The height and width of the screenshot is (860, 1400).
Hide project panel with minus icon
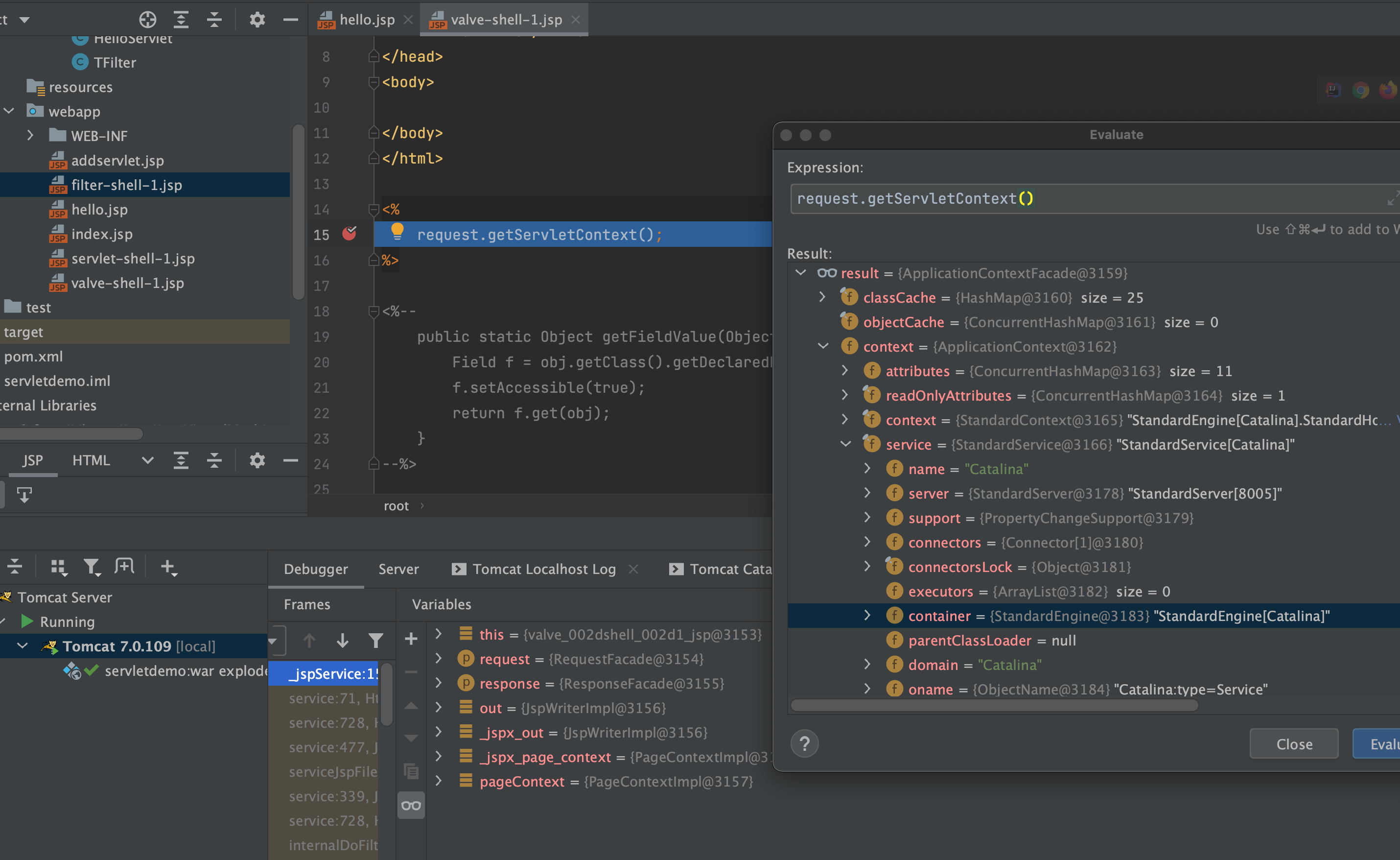(290, 20)
